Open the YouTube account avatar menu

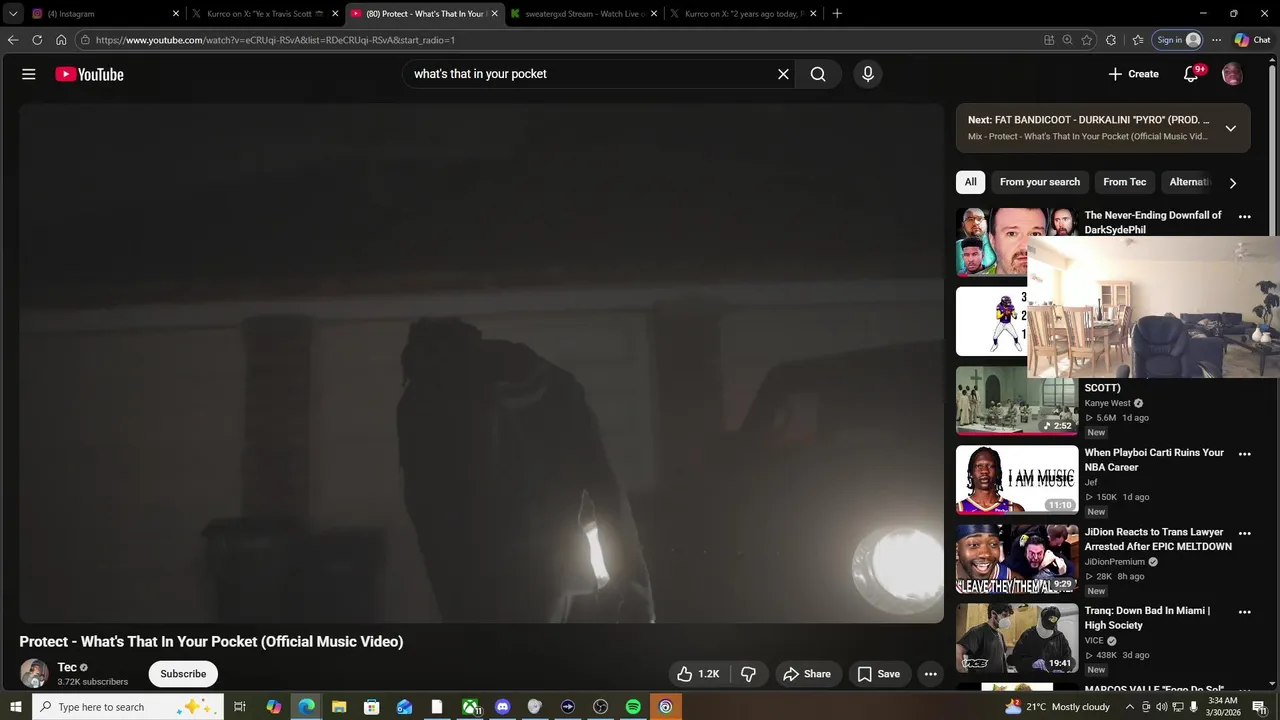tap(1232, 74)
